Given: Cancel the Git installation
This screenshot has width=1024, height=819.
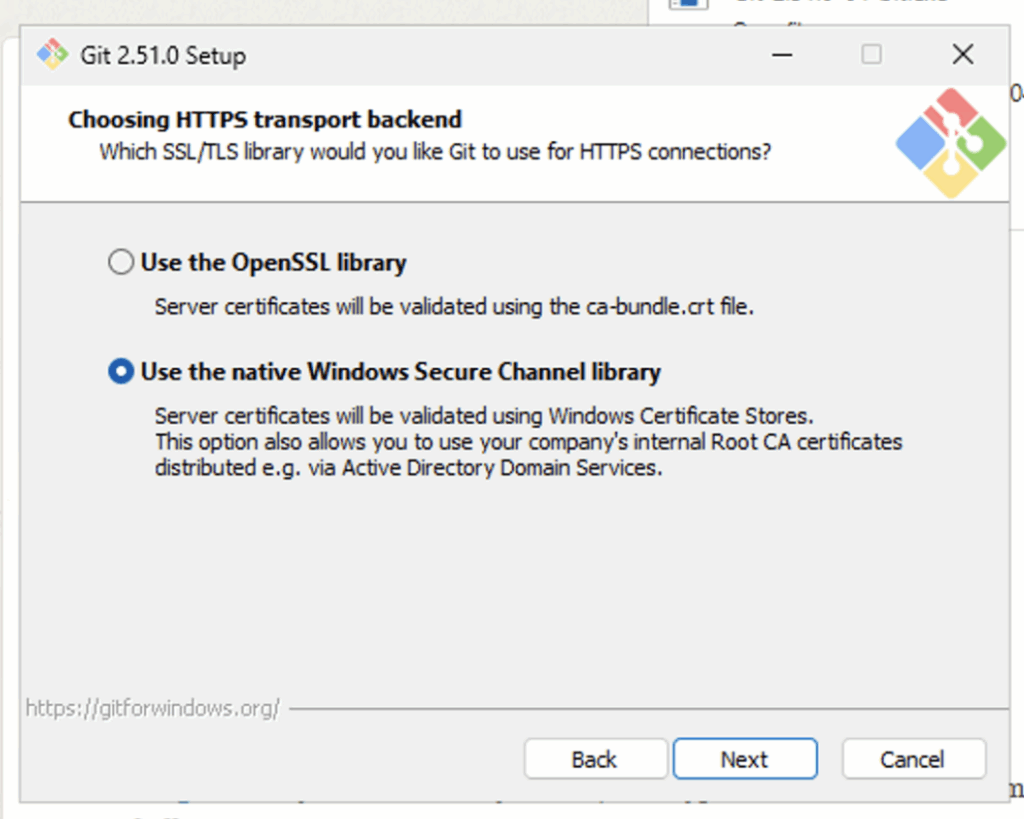Looking at the screenshot, I should click(x=912, y=759).
